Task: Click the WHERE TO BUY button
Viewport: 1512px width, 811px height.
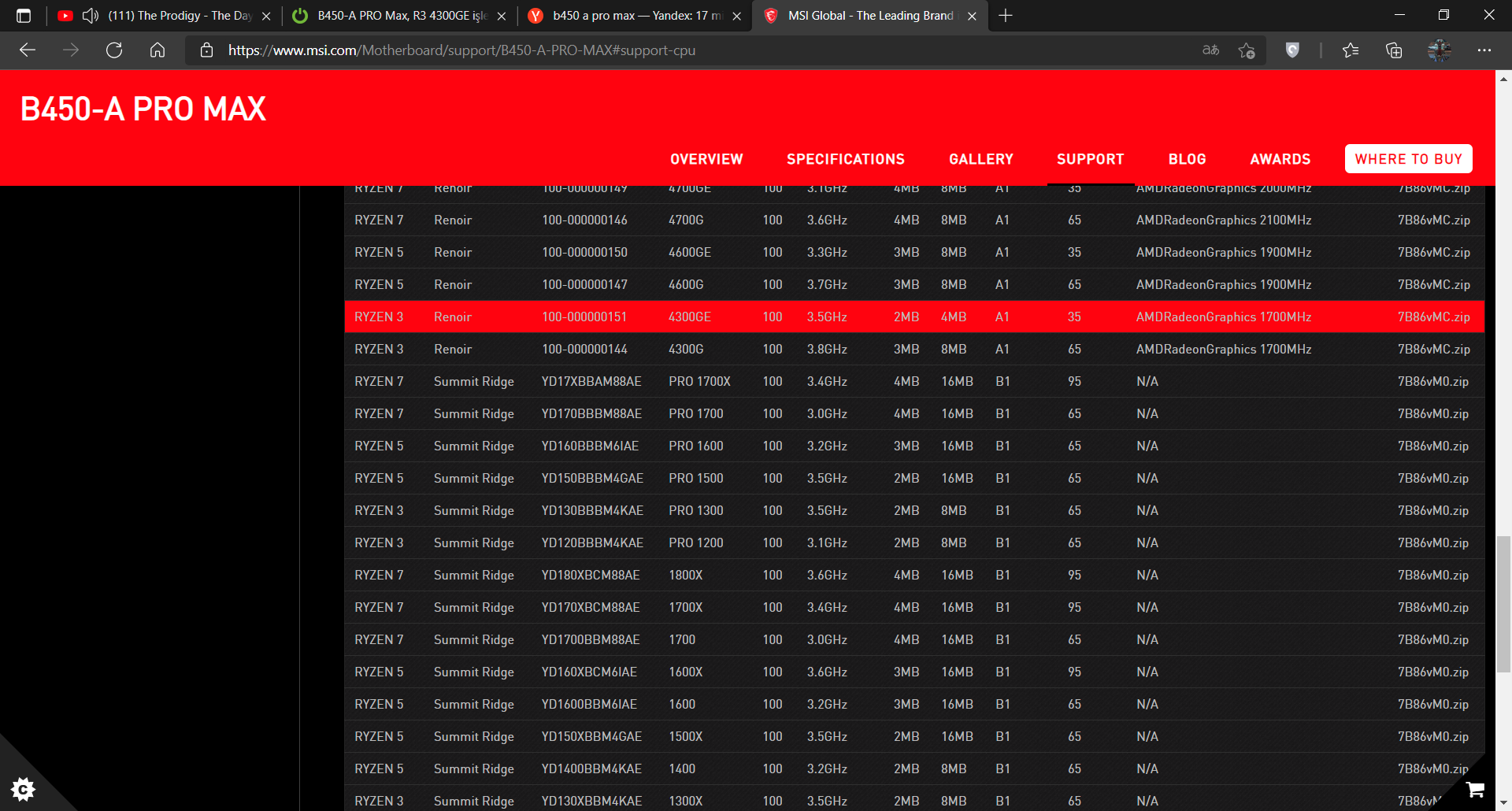Action: 1409,159
